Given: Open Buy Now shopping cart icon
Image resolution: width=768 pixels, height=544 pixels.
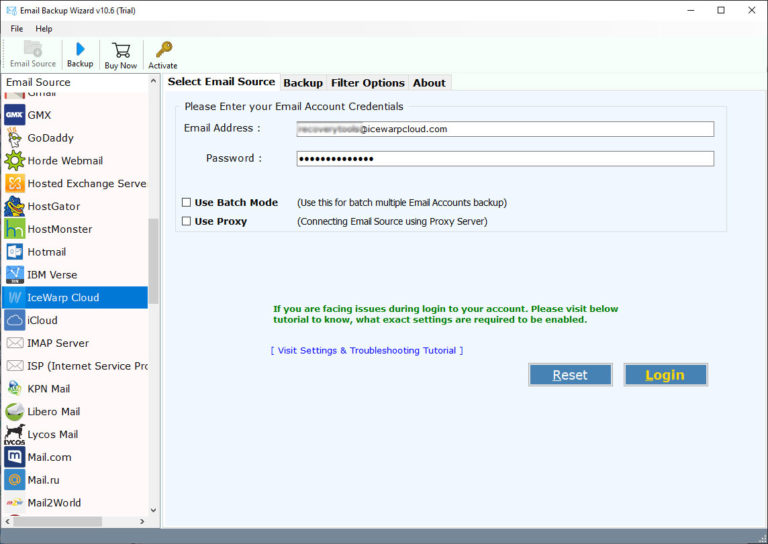Looking at the screenshot, I should click(x=121, y=50).
